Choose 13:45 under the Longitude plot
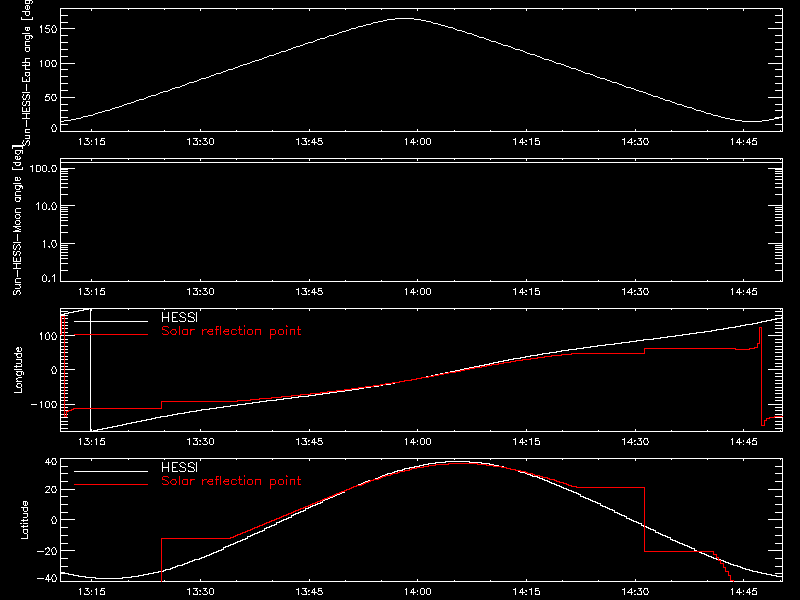Screen dimensions: 800x600 [x=309, y=442]
